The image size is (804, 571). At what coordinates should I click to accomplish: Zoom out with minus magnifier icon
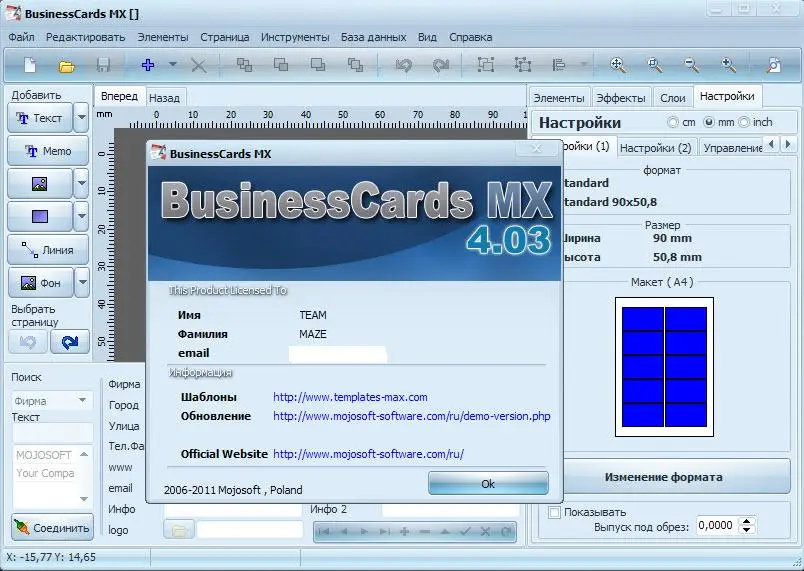(x=692, y=65)
